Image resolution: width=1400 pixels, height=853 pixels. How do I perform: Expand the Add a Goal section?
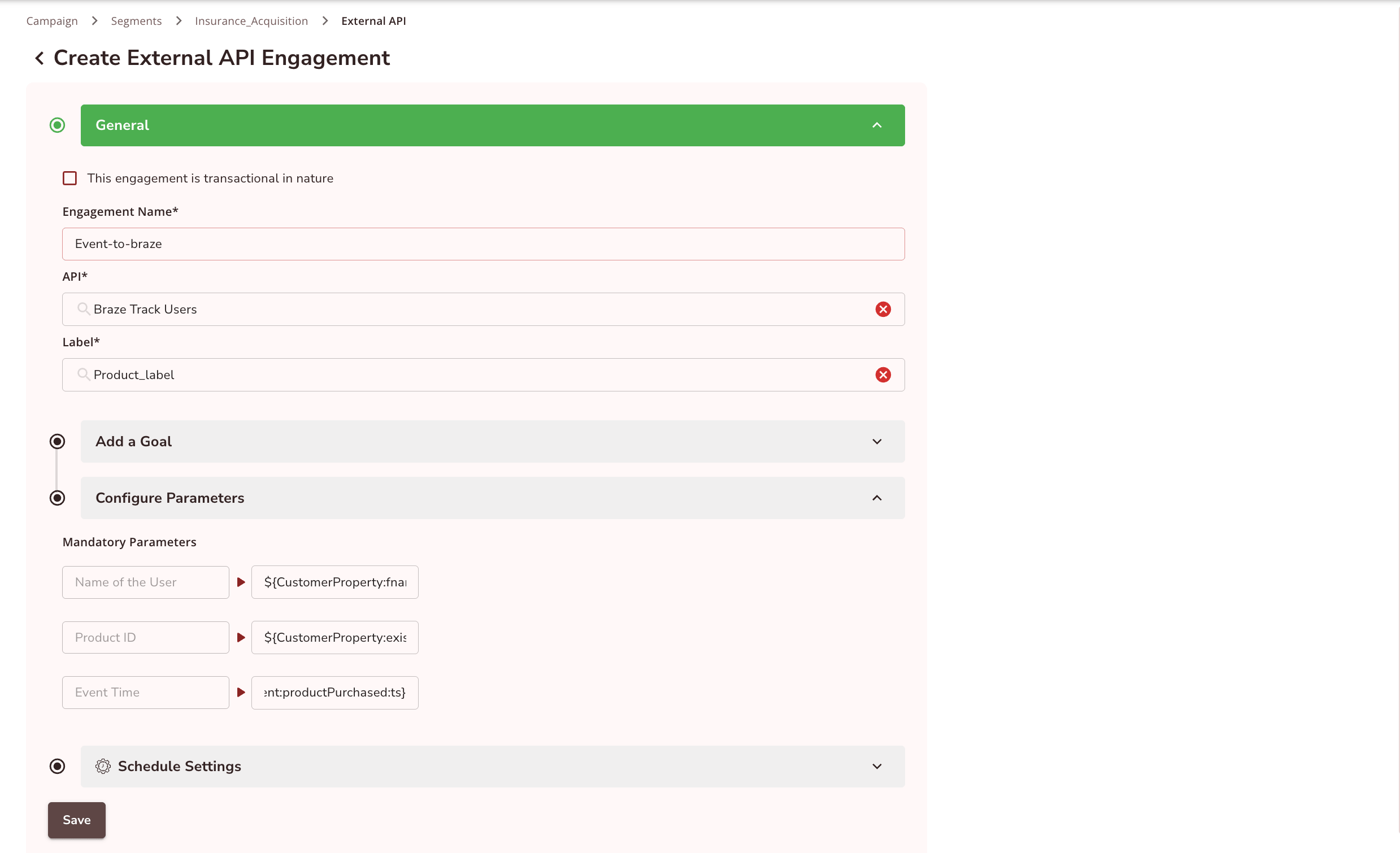tap(877, 441)
